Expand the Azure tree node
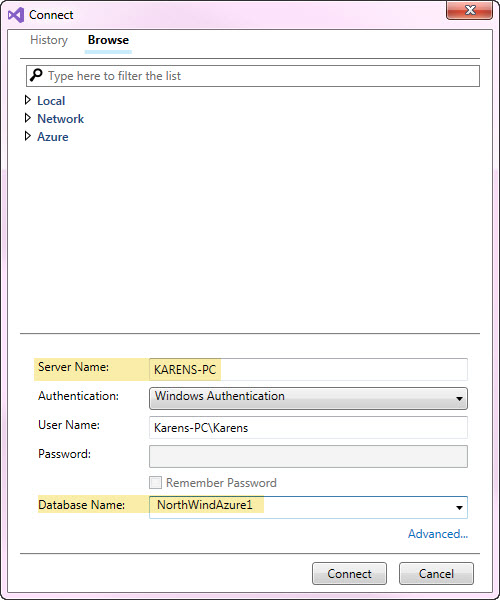Image resolution: width=500 pixels, height=600 pixels. click(x=28, y=136)
